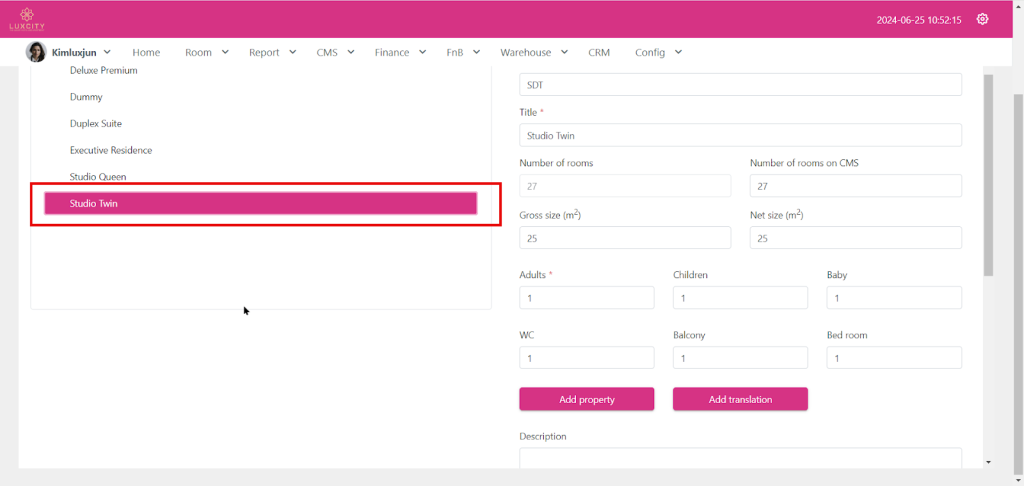Click the Kimluxjun user avatar
Screen dimensions: 1024x486
pyautogui.click(x=36, y=52)
